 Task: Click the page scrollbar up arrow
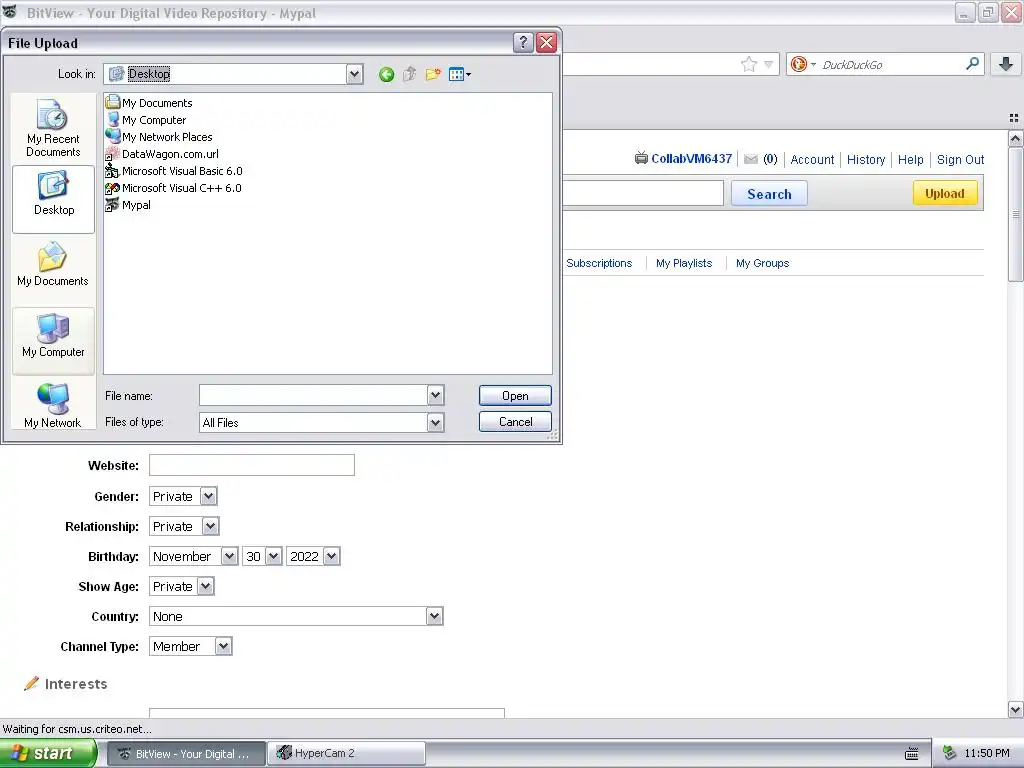tap(1016, 138)
